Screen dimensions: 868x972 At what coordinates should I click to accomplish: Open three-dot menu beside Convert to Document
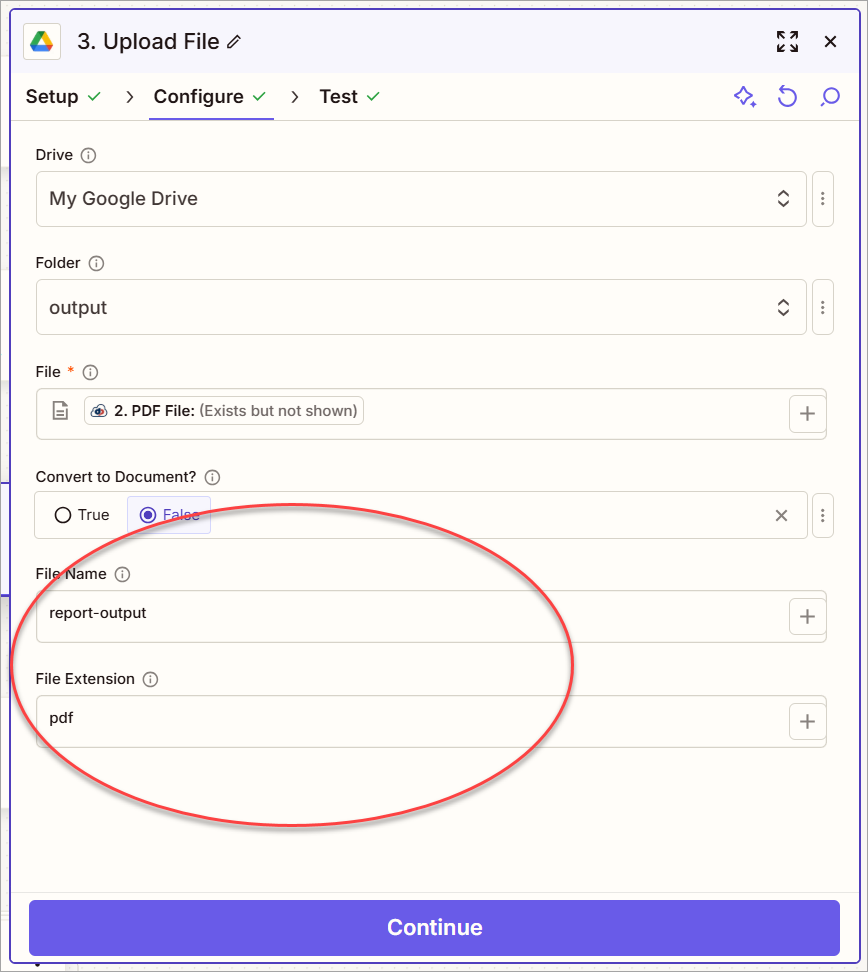[x=822, y=515]
